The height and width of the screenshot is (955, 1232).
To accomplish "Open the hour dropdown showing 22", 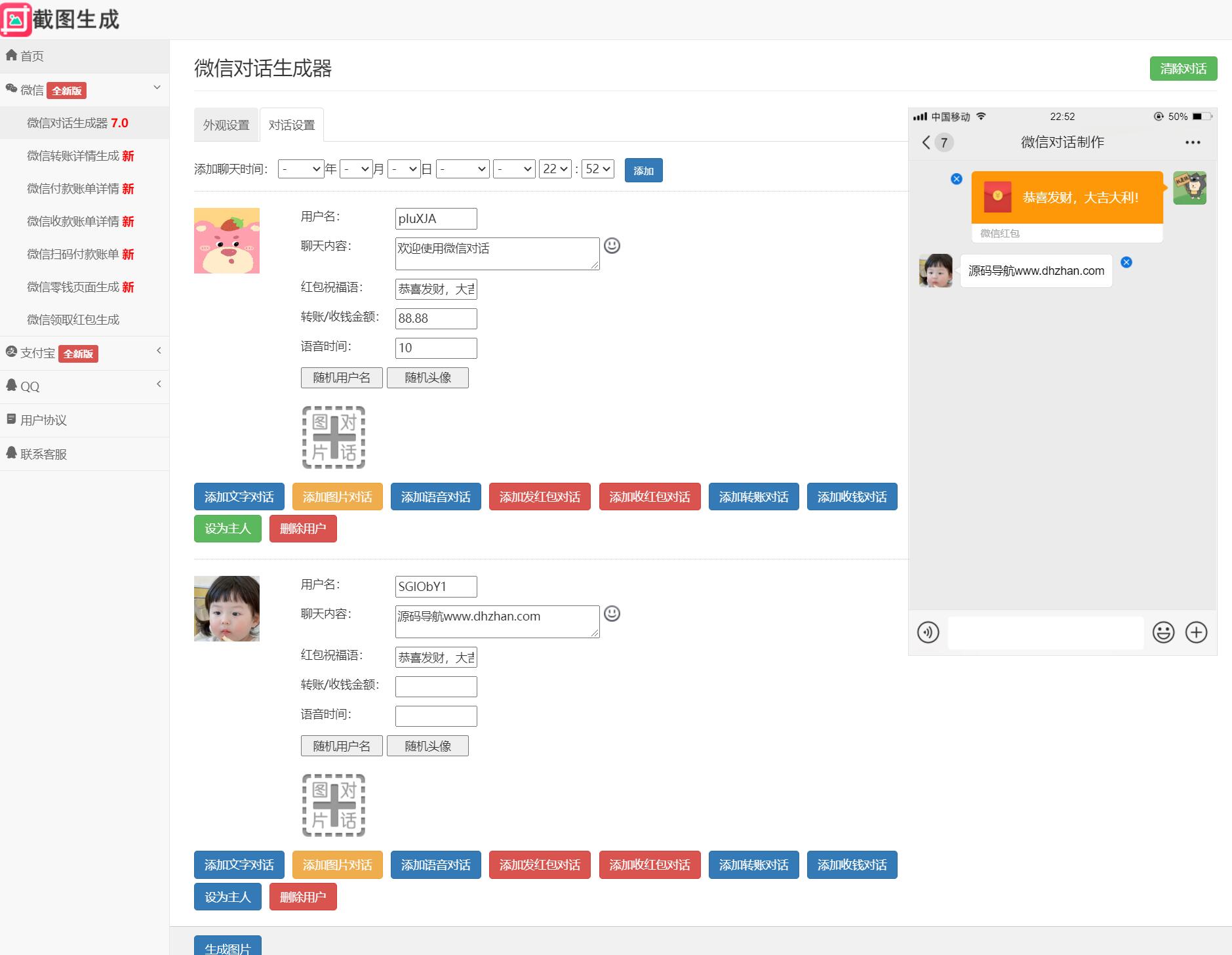I will (x=555, y=169).
